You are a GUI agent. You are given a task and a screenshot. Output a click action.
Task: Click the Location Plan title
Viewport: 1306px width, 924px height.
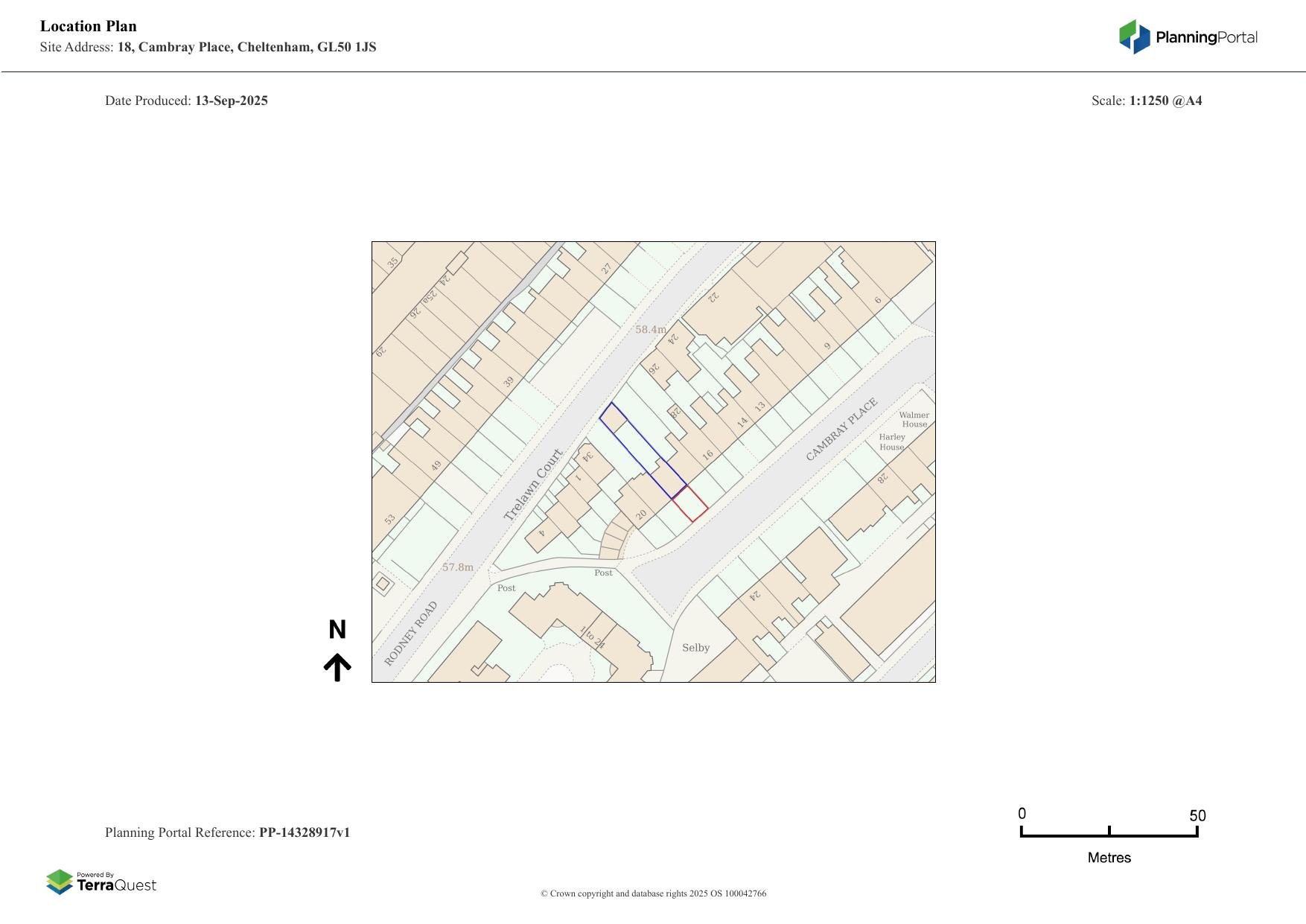tap(89, 26)
